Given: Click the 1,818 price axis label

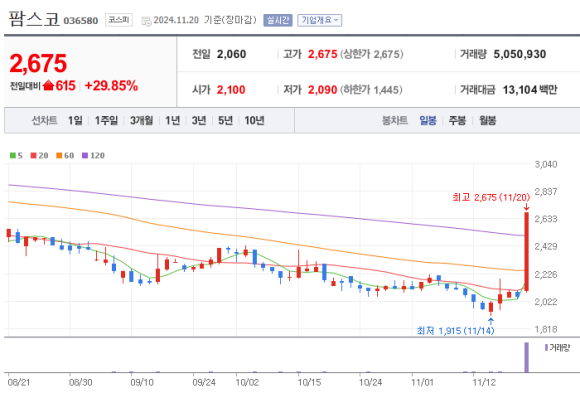Looking at the screenshot, I should click(546, 329).
